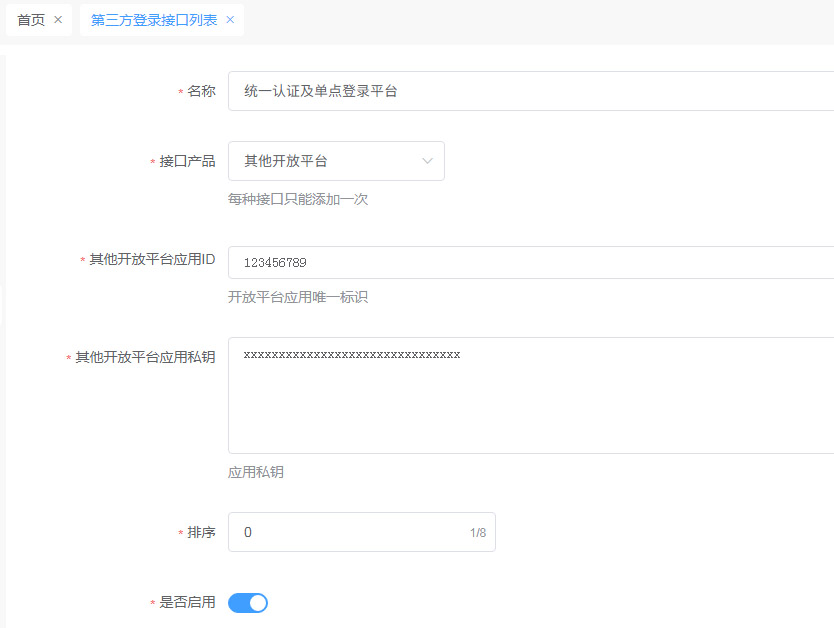The image size is (834, 628).
Task: Click the 接口产品 field label
Action: pyautogui.click(x=187, y=161)
